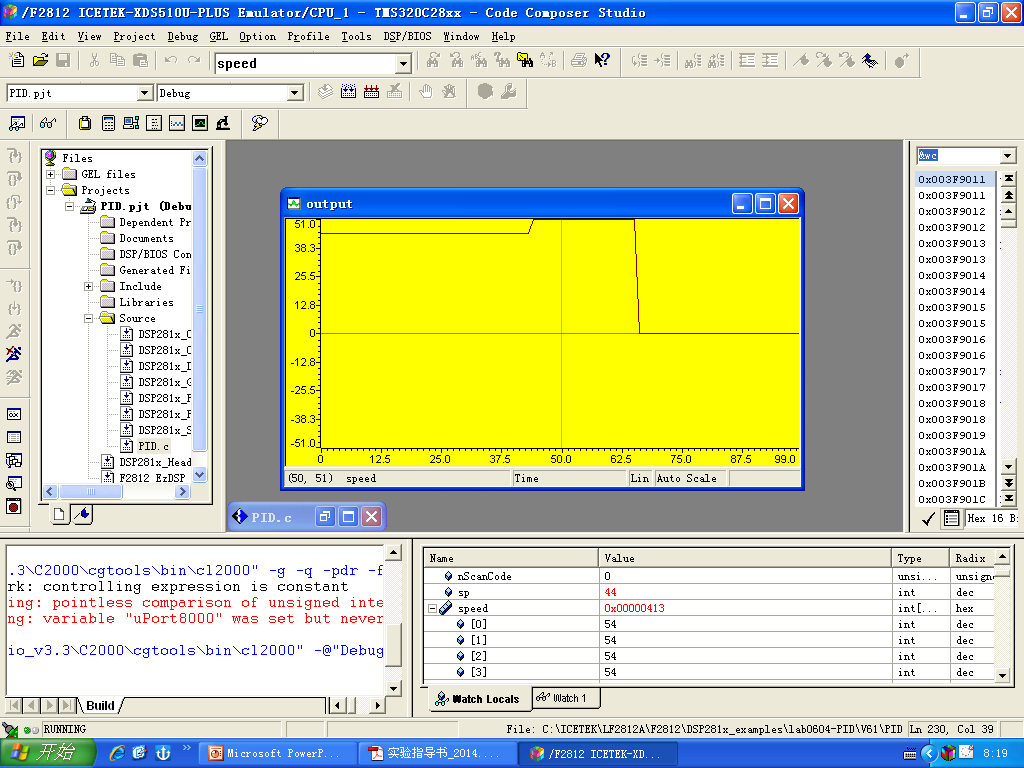The height and width of the screenshot is (768, 1024).
Task: Click the nScanCode row in watch window
Action: 709,576
